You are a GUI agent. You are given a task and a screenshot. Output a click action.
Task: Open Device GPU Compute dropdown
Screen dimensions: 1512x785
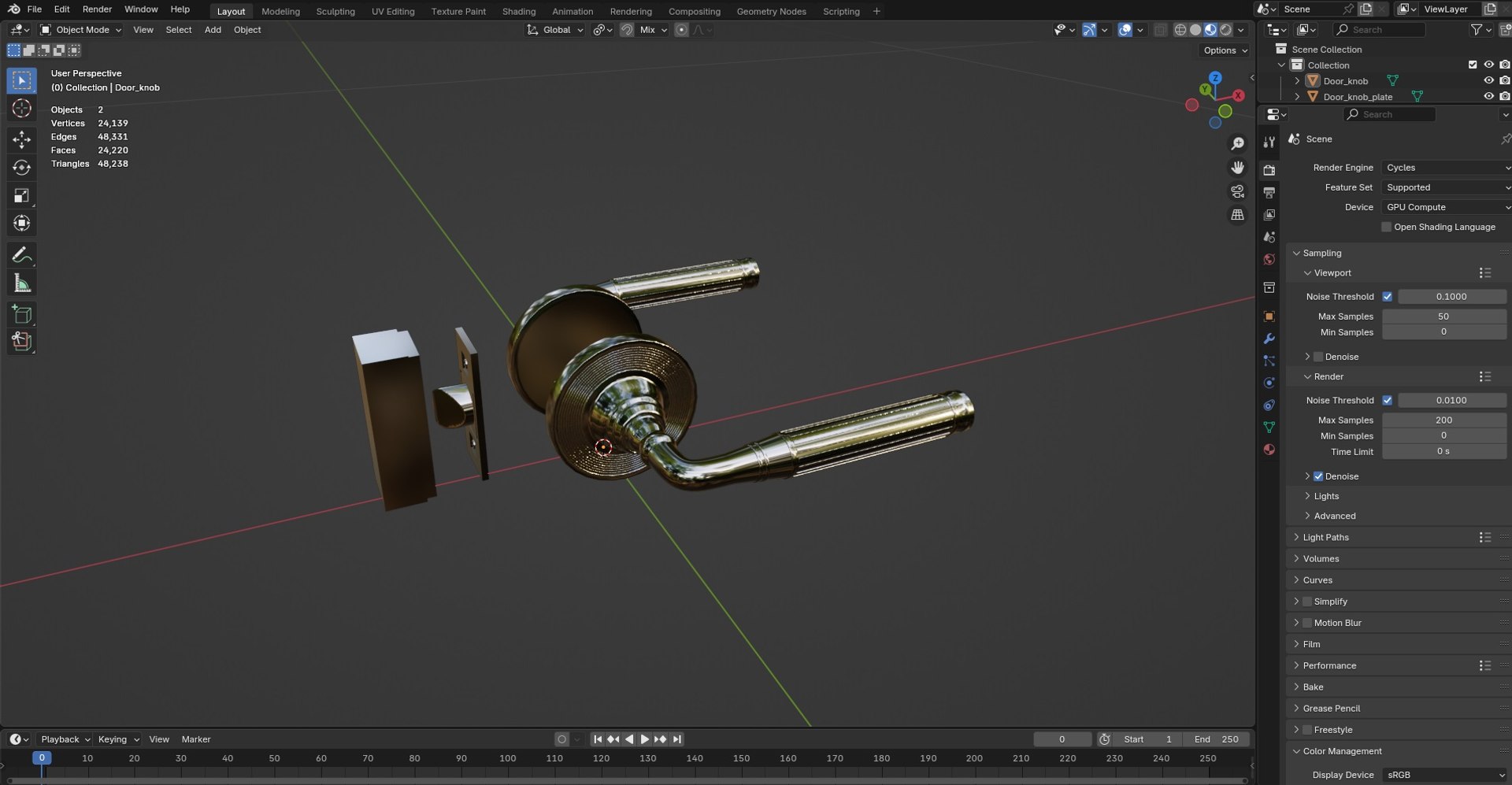point(1446,207)
